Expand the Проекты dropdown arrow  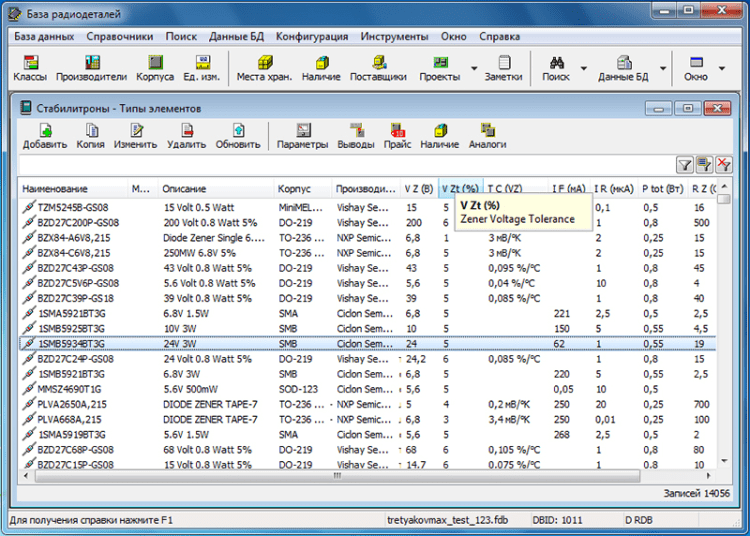tap(473, 69)
